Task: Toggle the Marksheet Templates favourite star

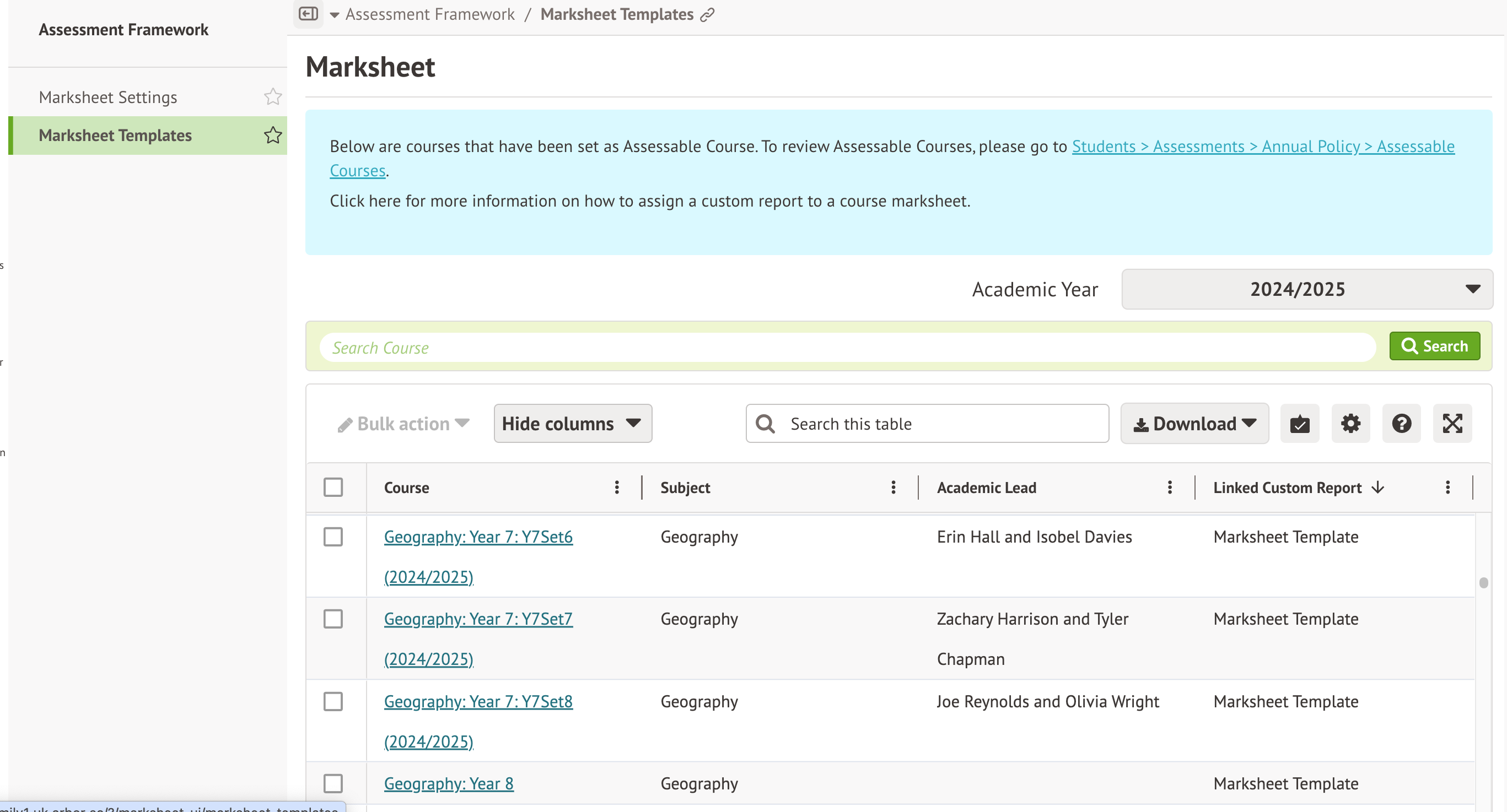Action: click(x=273, y=135)
